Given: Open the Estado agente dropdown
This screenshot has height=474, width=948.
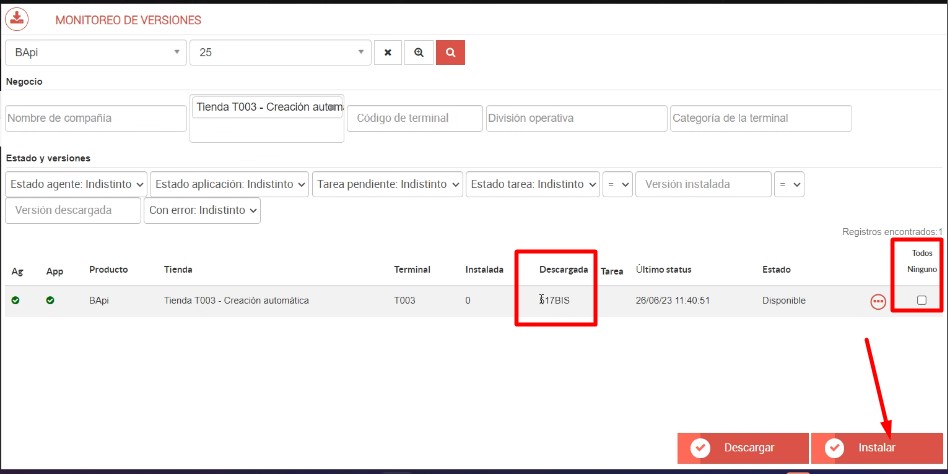Looking at the screenshot, I should point(77,184).
